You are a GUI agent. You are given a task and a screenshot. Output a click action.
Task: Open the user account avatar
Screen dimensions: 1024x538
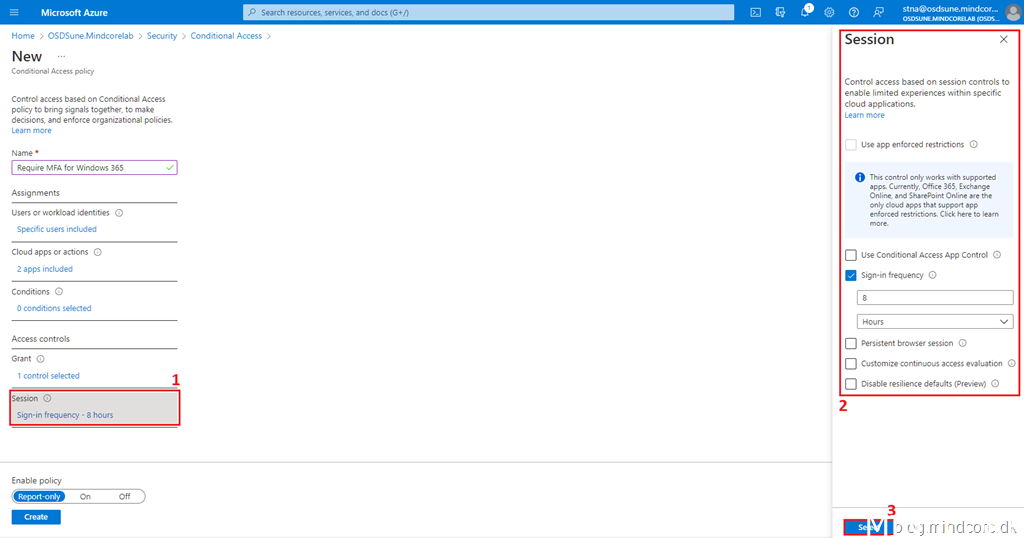(1012, 12)
